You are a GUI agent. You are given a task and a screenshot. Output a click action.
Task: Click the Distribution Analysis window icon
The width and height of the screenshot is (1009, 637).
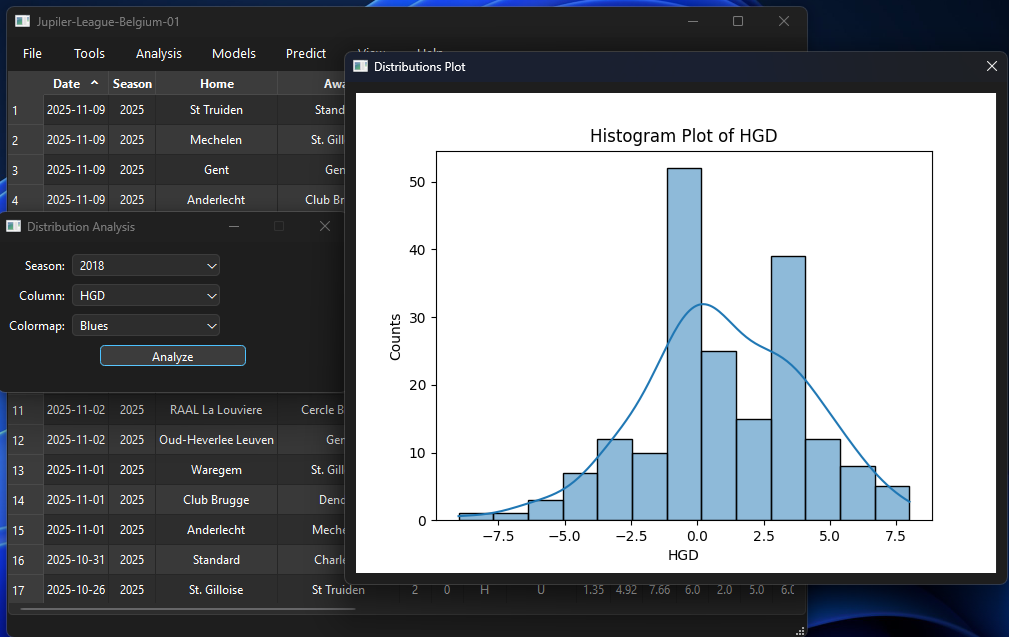[14, 226]
